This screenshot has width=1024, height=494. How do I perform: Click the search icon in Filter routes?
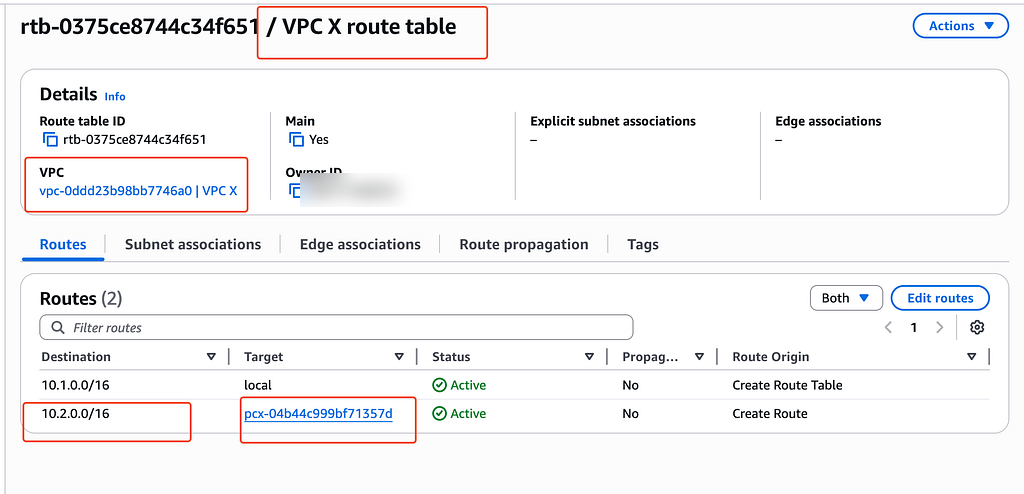pos(57,327)
